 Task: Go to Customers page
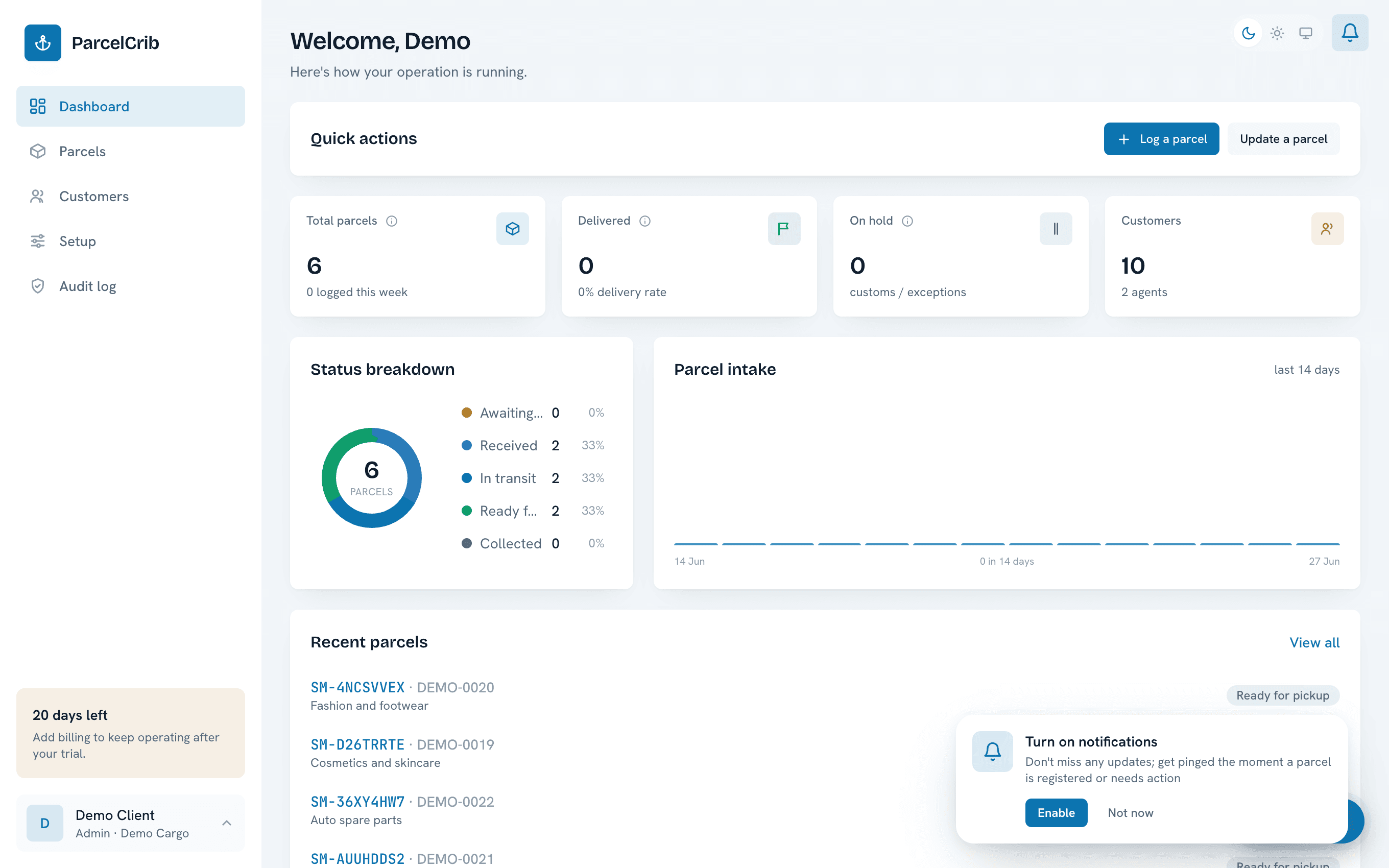130,197
